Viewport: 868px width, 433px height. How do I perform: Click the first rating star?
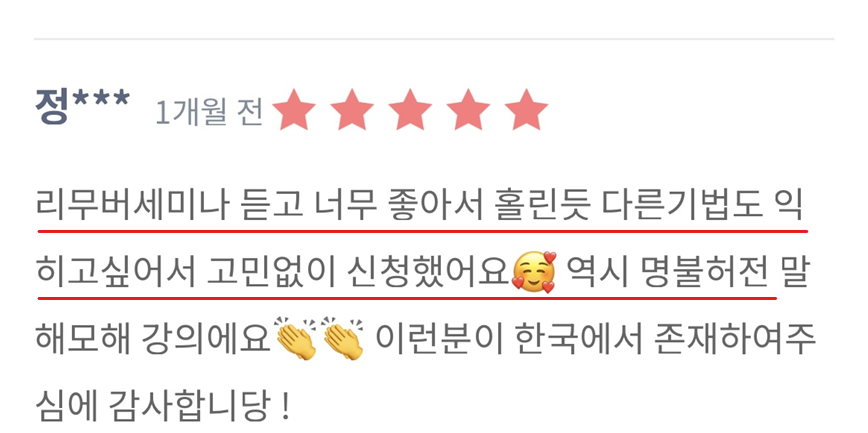(294, 110)
